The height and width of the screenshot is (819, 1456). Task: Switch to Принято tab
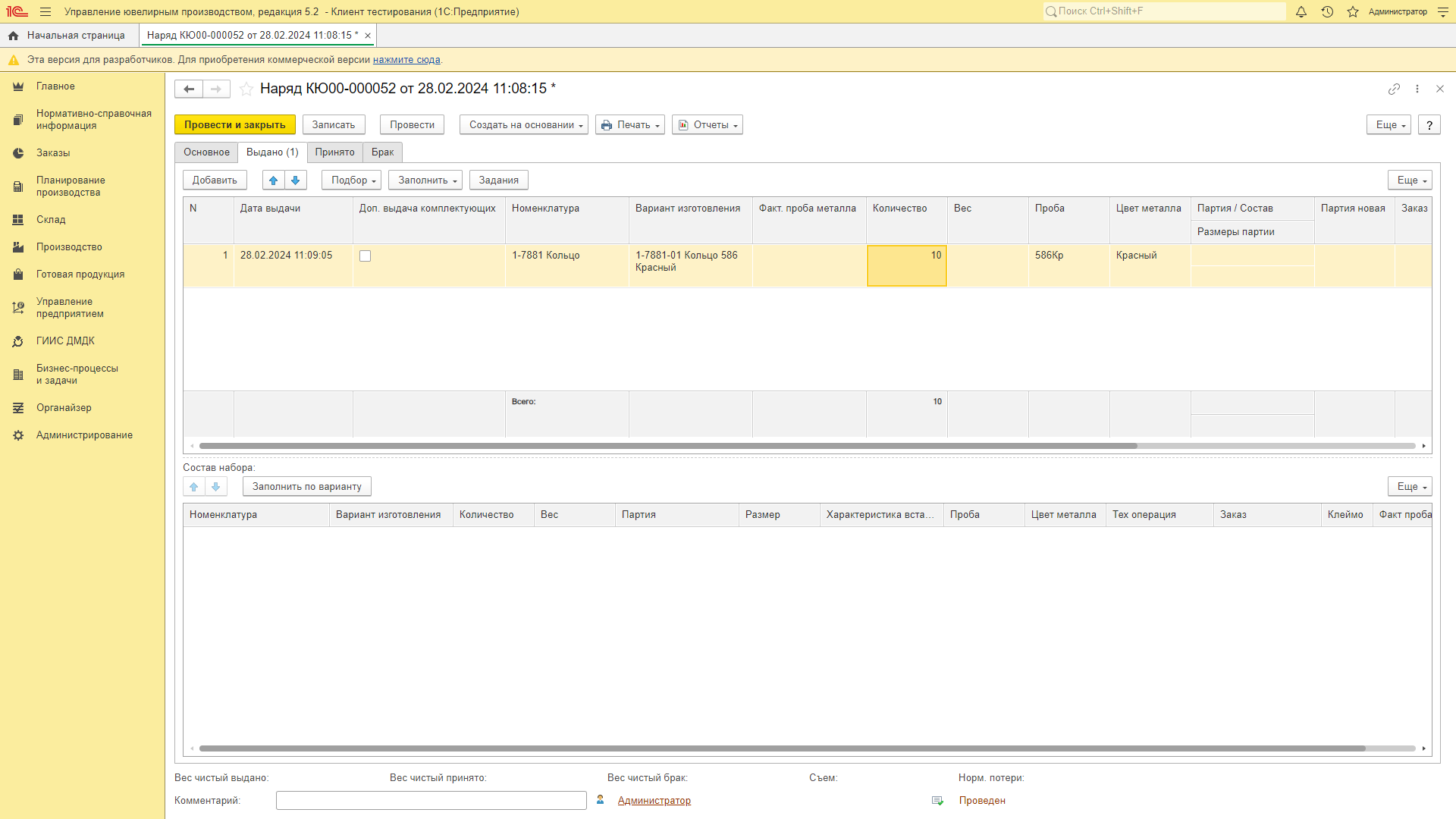[335, 152]
